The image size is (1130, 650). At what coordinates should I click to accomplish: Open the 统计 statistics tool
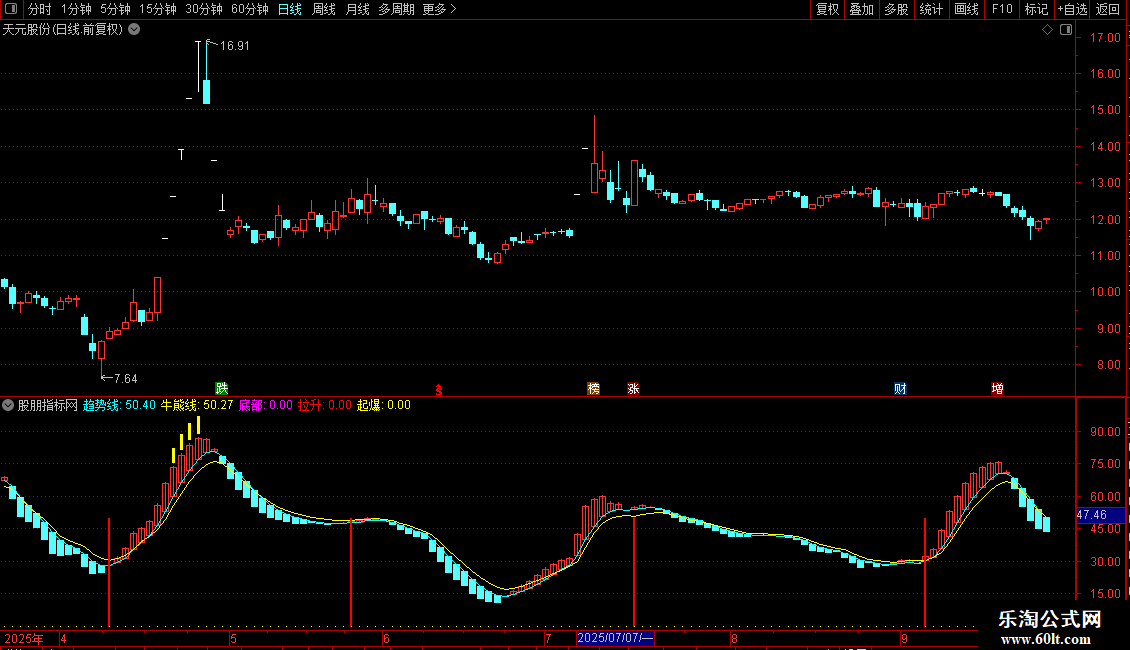point(931,9)
